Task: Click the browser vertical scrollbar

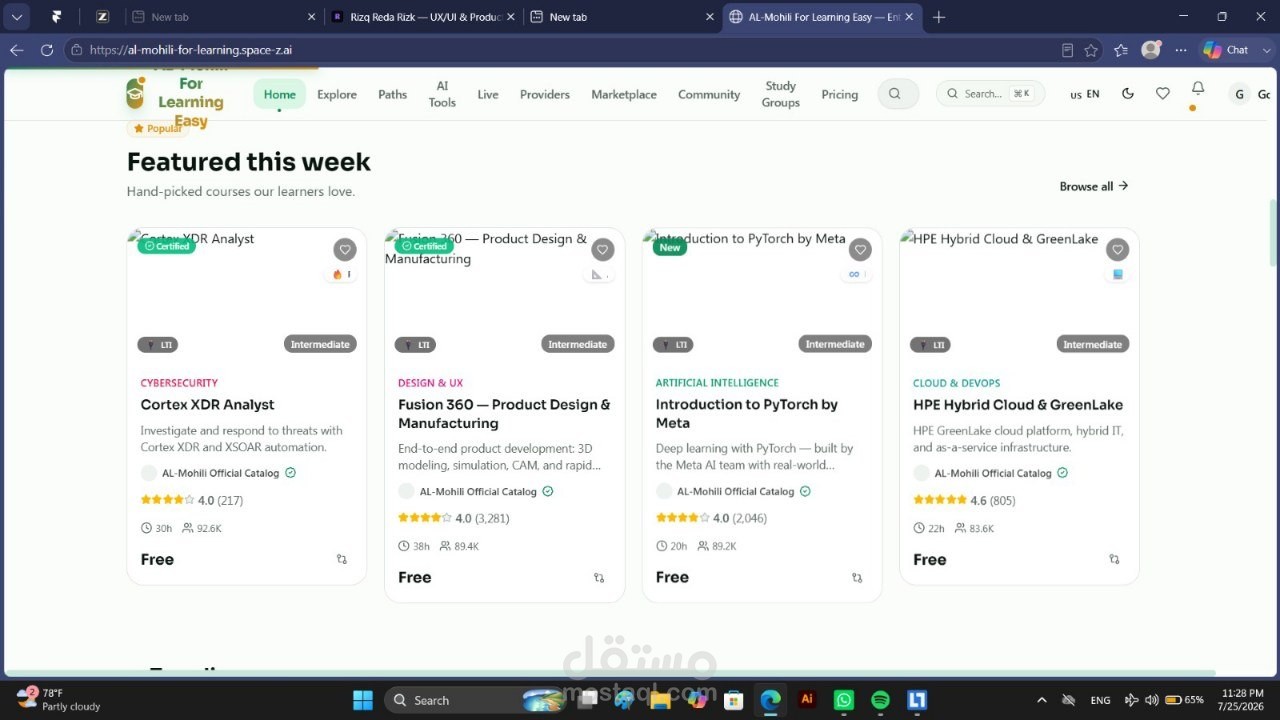Action: point(1273,232)
